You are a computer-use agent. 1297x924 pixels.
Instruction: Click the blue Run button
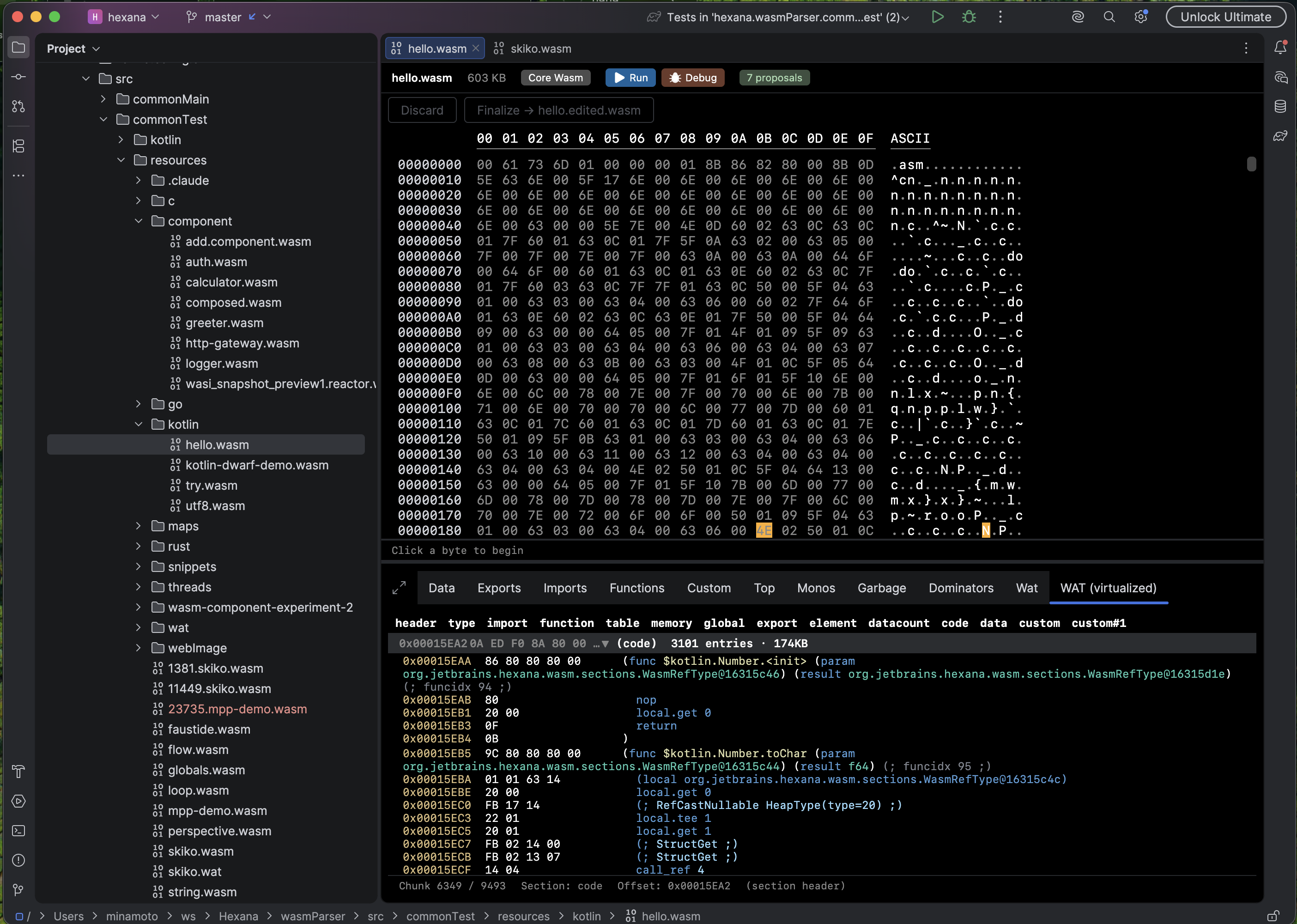tap(630, 77)
